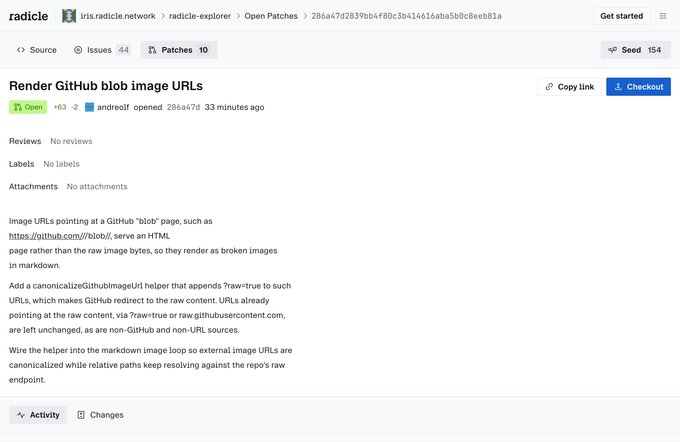Select the Activity tab
The width and height of the screenshot is (680, 442).
pos(38,415)
